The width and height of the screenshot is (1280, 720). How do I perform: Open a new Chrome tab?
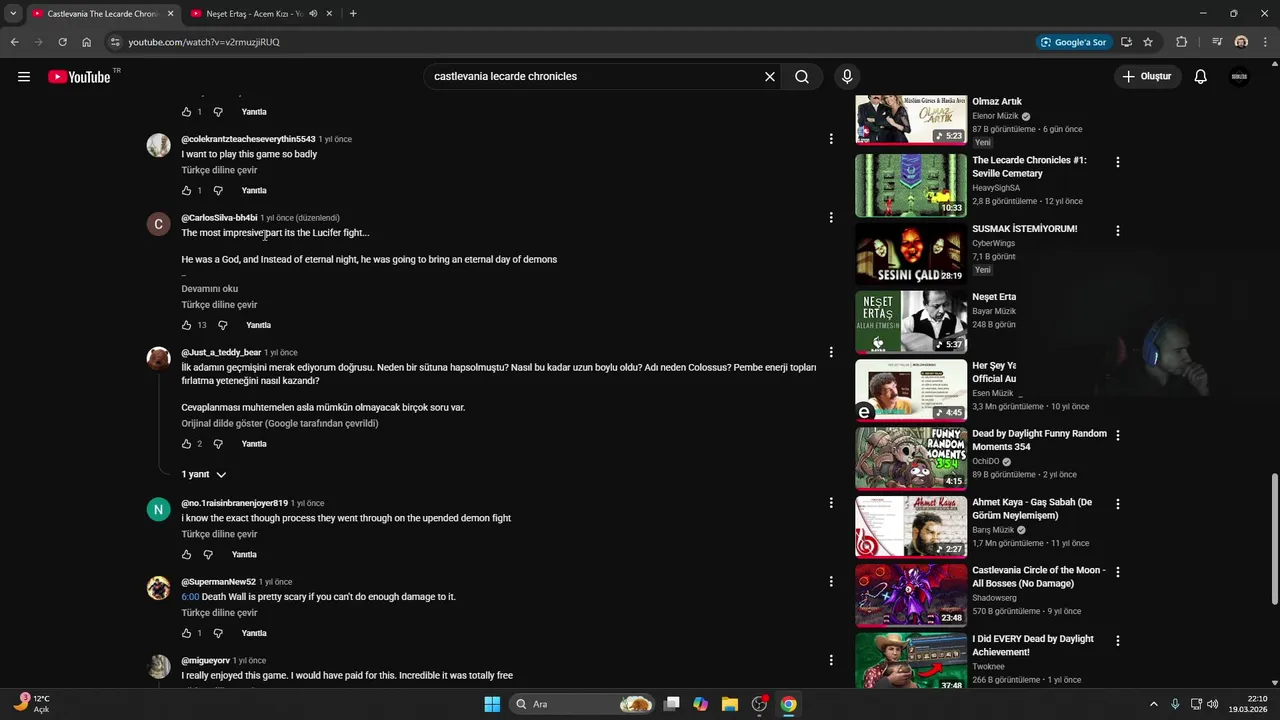pos(353,14)
